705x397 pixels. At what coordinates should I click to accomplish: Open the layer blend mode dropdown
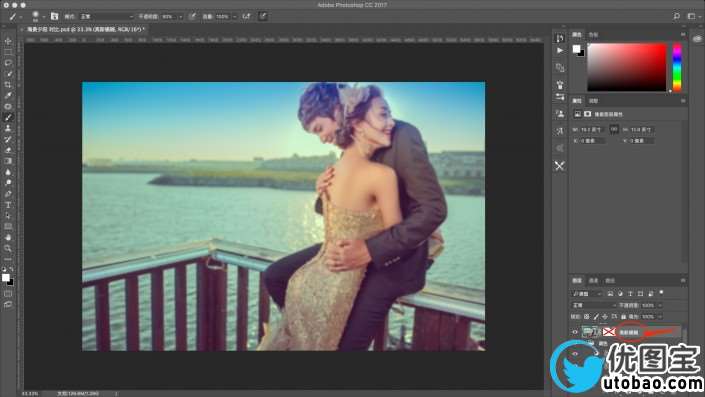(593, 305)
